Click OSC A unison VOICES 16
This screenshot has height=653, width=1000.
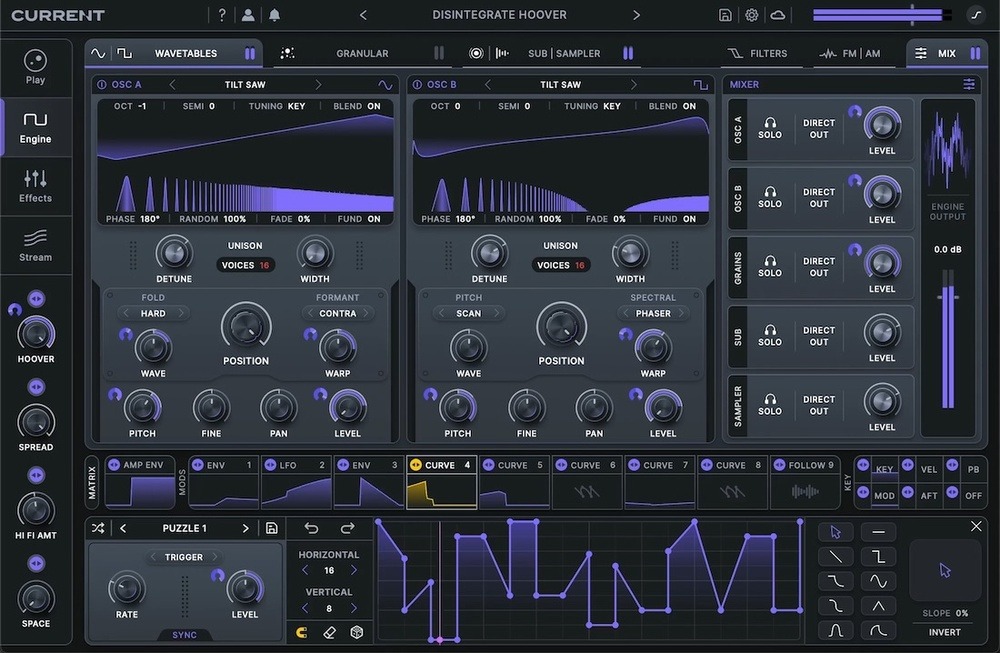click(x=246, y=265)
